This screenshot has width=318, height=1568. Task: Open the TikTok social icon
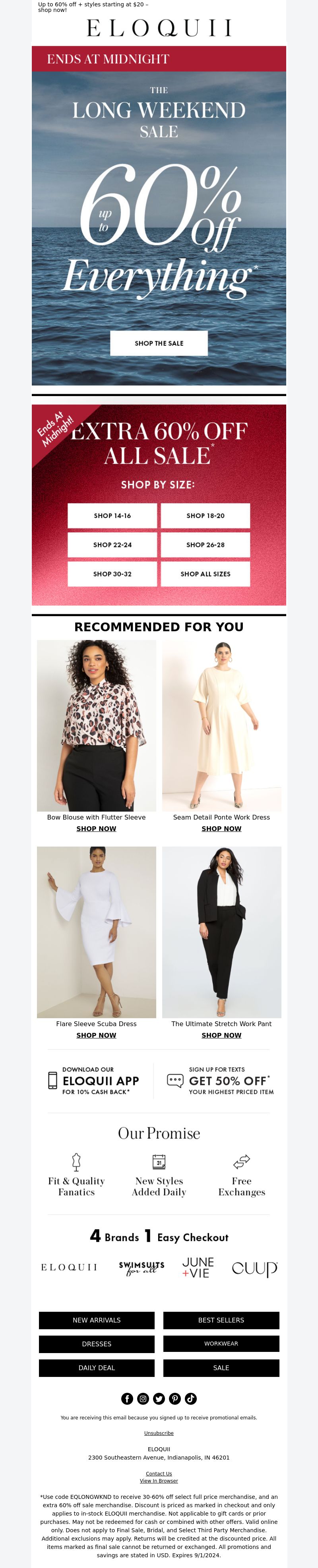click(191, 1398)
